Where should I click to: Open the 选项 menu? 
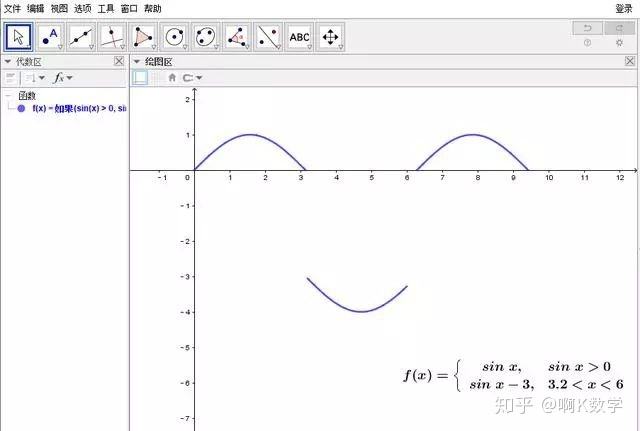pyautogui.click(x=82, y=9)
